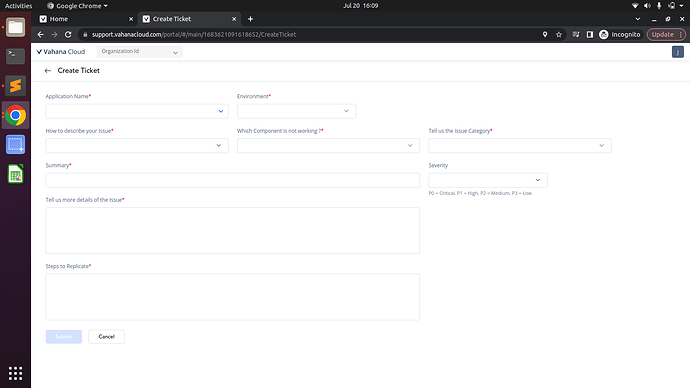Click the browser address bar URL
690x388 pixels.
coord(194,34)
